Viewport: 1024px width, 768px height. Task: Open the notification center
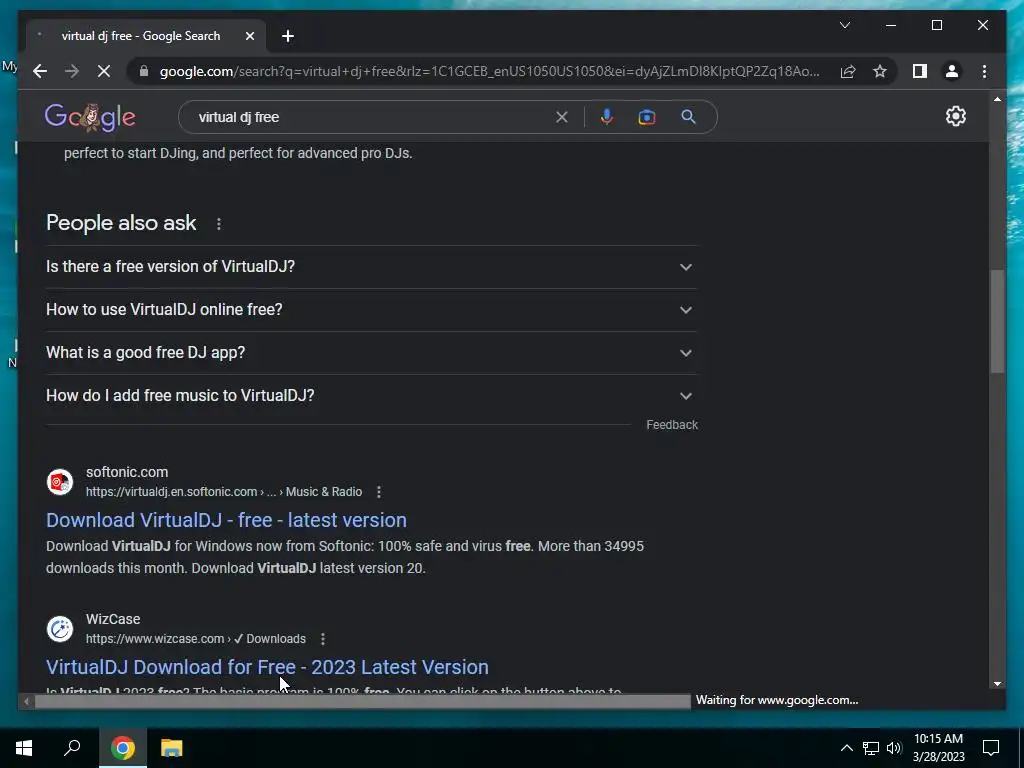(x=991, y=748)
